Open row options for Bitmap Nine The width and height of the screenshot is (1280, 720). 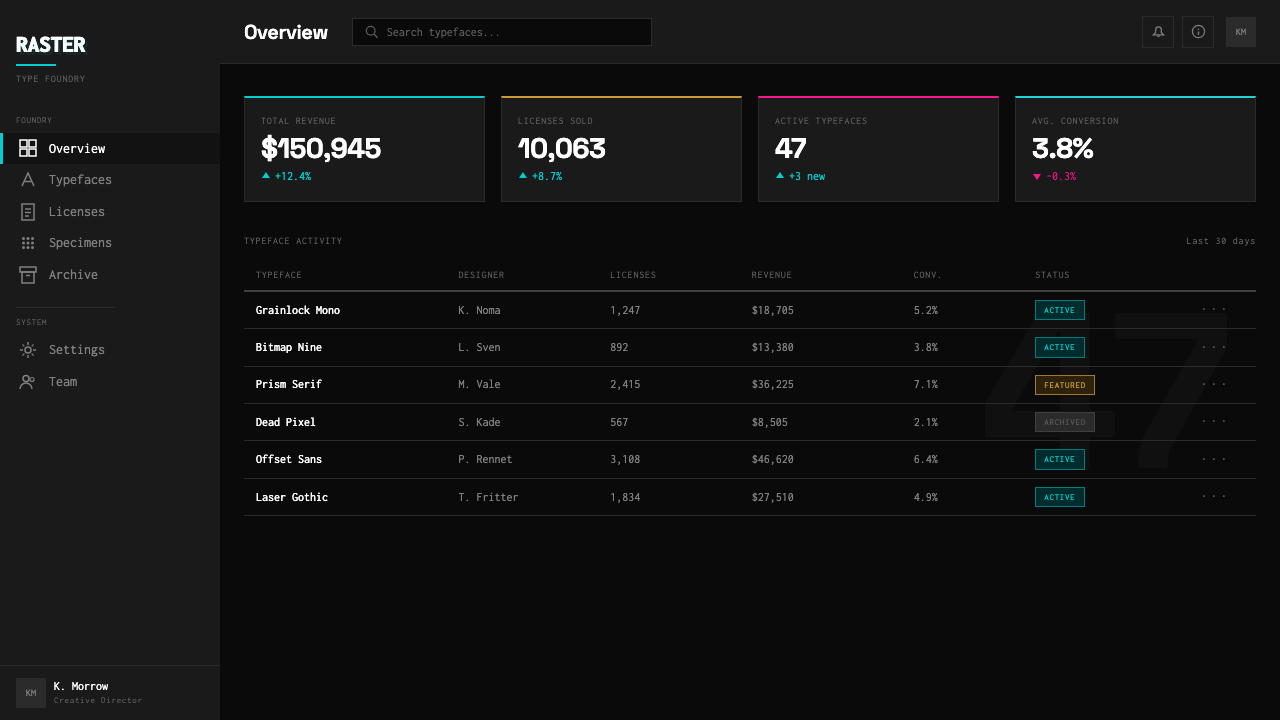[1214, 347]
